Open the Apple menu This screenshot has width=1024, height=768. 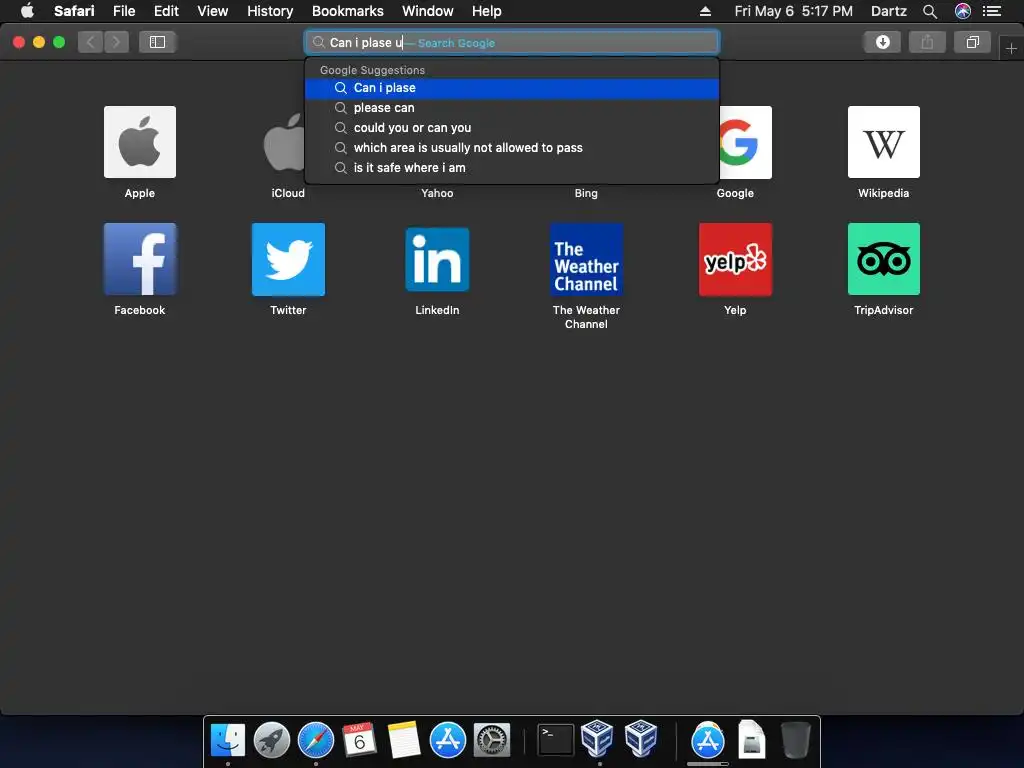coord(27,11)
